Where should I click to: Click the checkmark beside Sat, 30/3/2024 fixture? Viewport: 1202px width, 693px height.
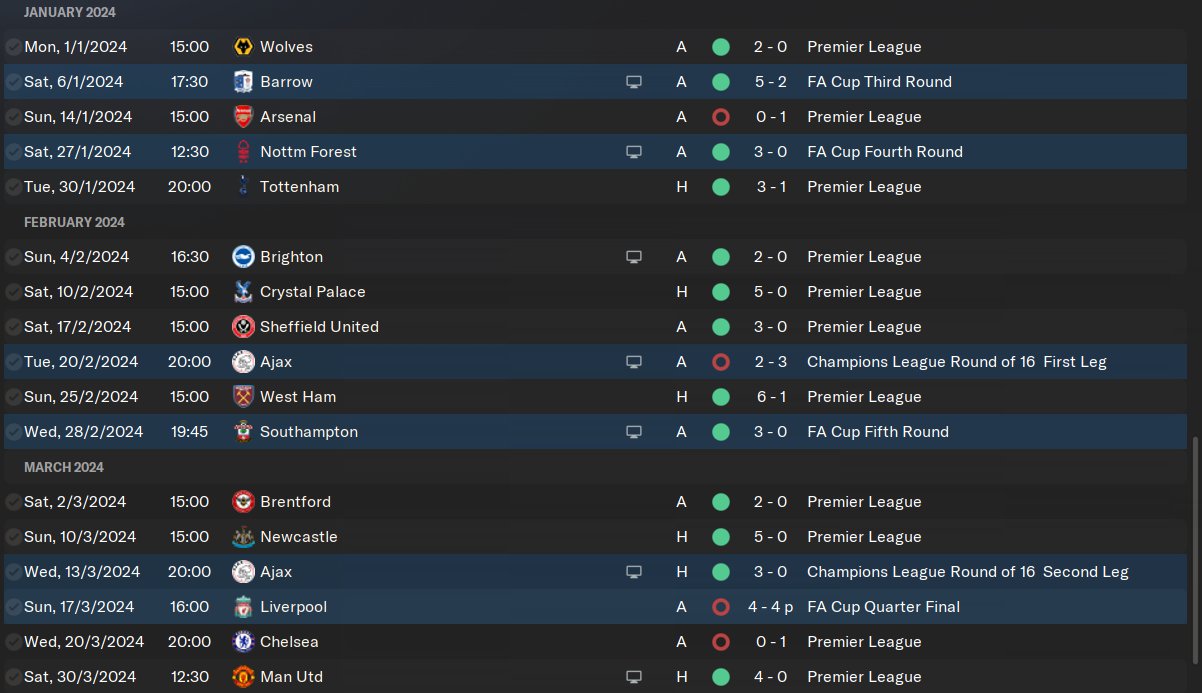(x=13, y=677)
